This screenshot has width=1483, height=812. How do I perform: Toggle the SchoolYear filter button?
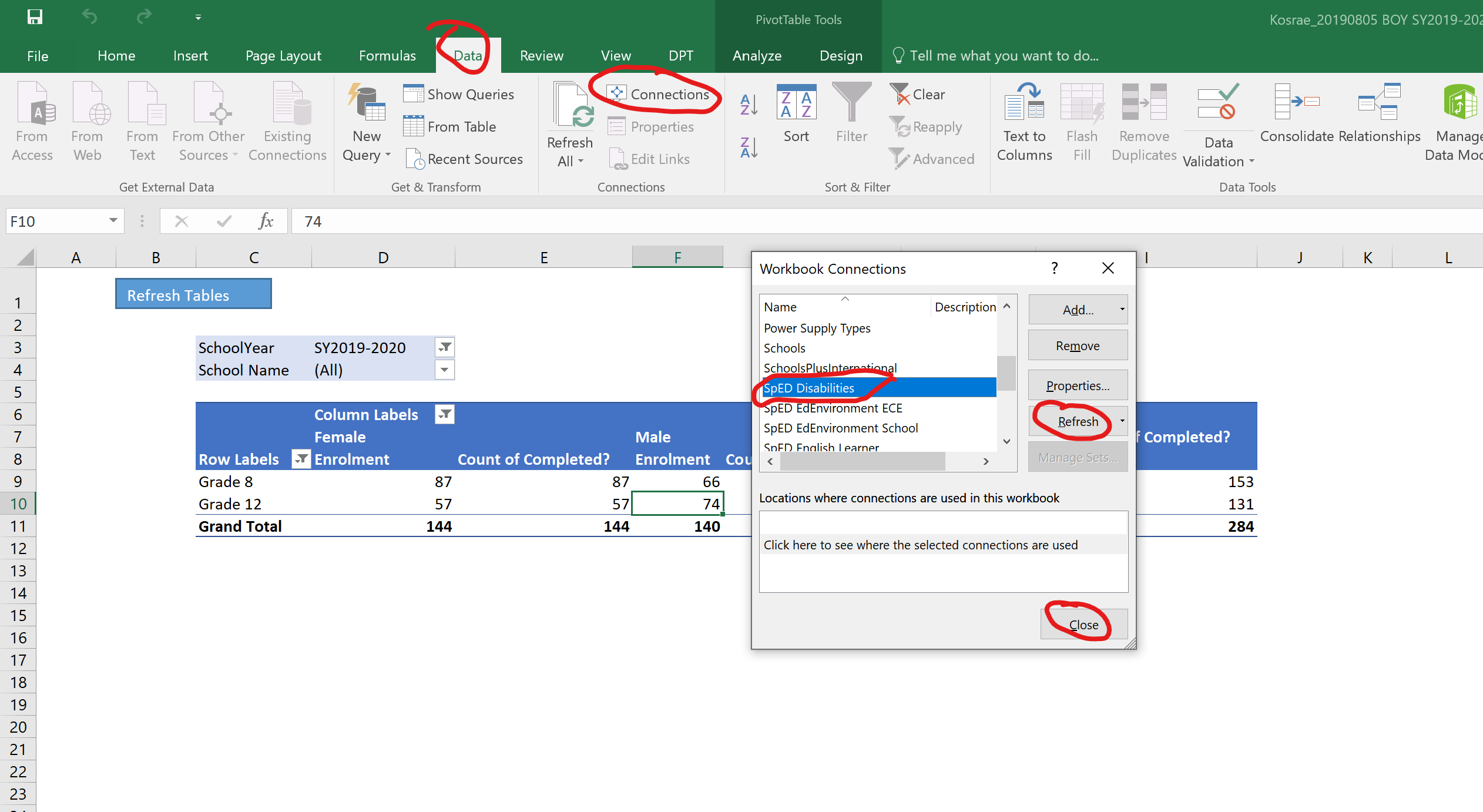(445, 347)
